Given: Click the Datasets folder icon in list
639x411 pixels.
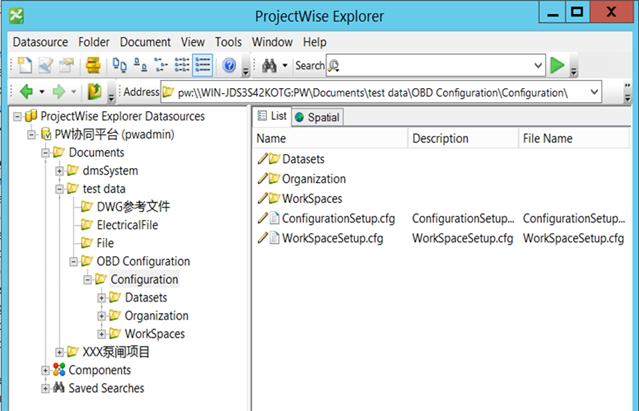Looking at the screenshot, I should pos(274,158).
